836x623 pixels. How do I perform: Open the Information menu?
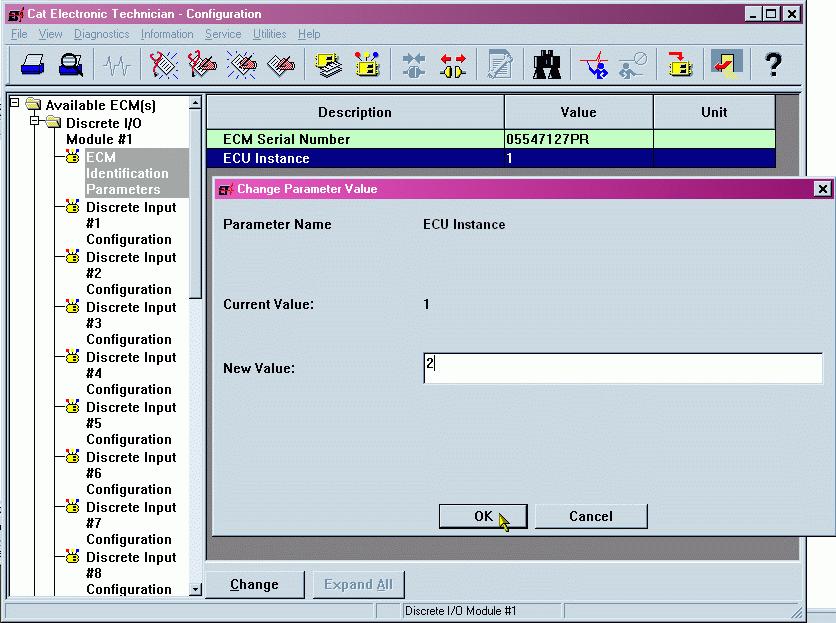[x=167, y=34]
